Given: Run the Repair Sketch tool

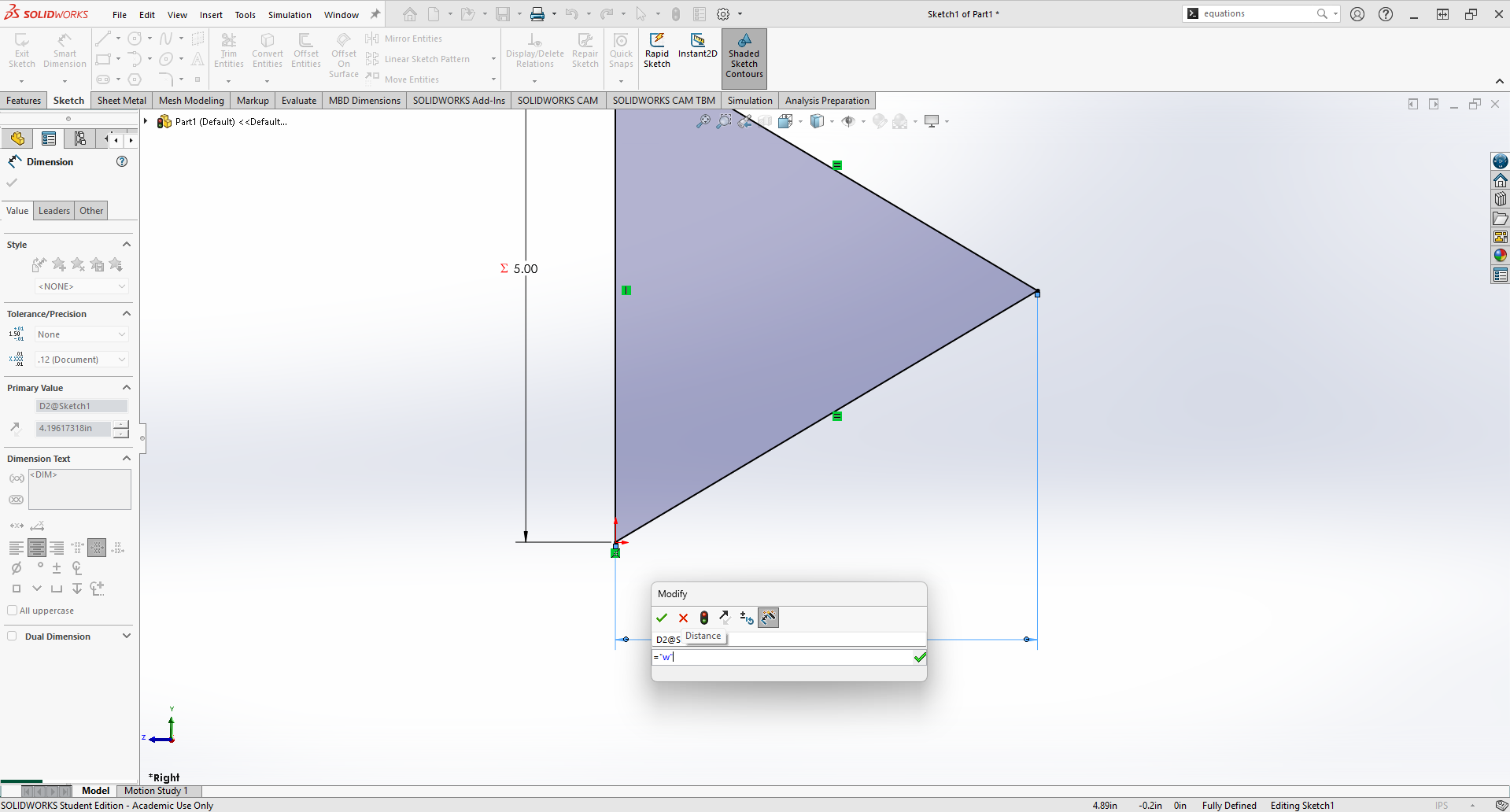Looking at the screenshot, I should click(585, 52).
